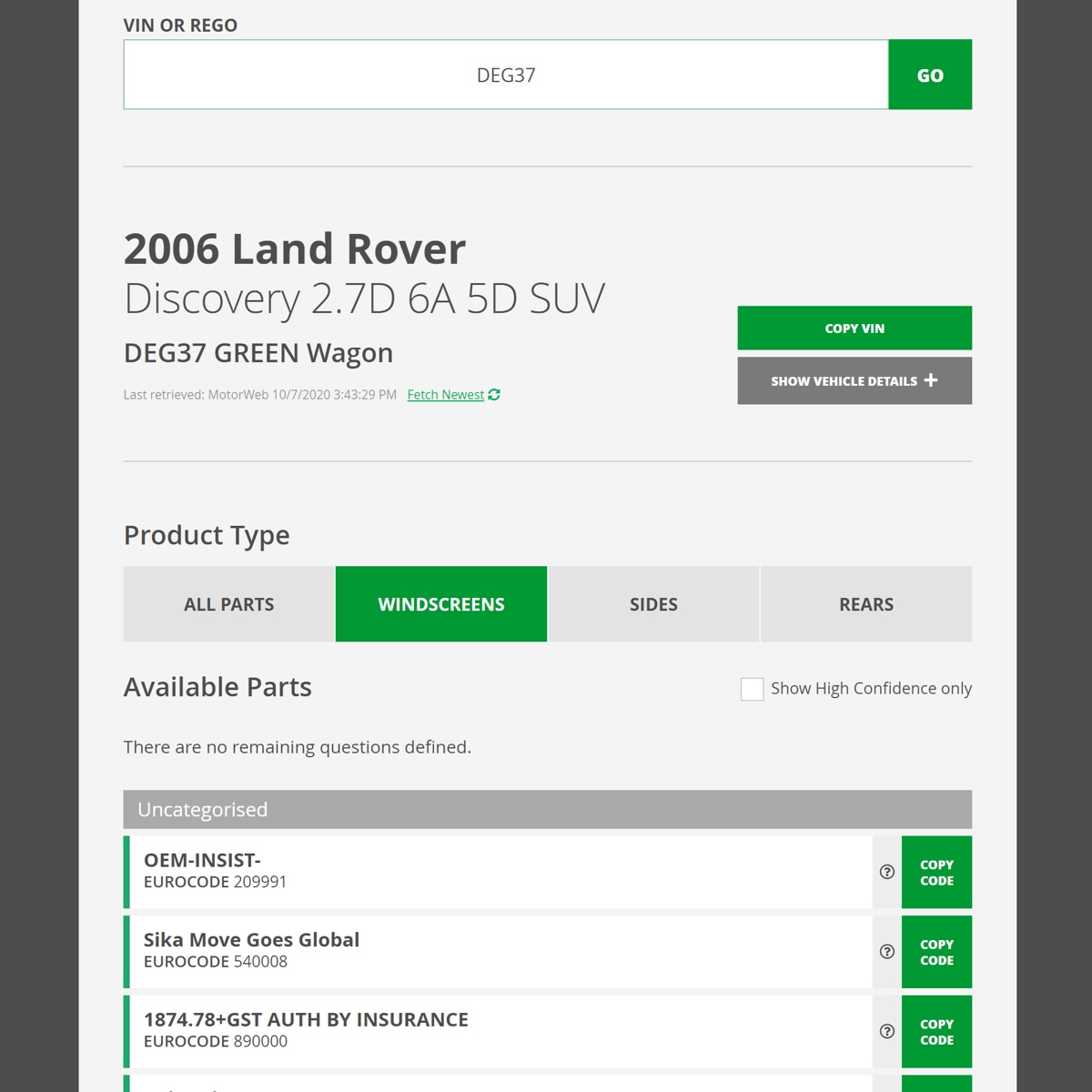Open the Fetch Newest link
The width and height of the screenshot is (1092, 1092).
click(445, 394)
